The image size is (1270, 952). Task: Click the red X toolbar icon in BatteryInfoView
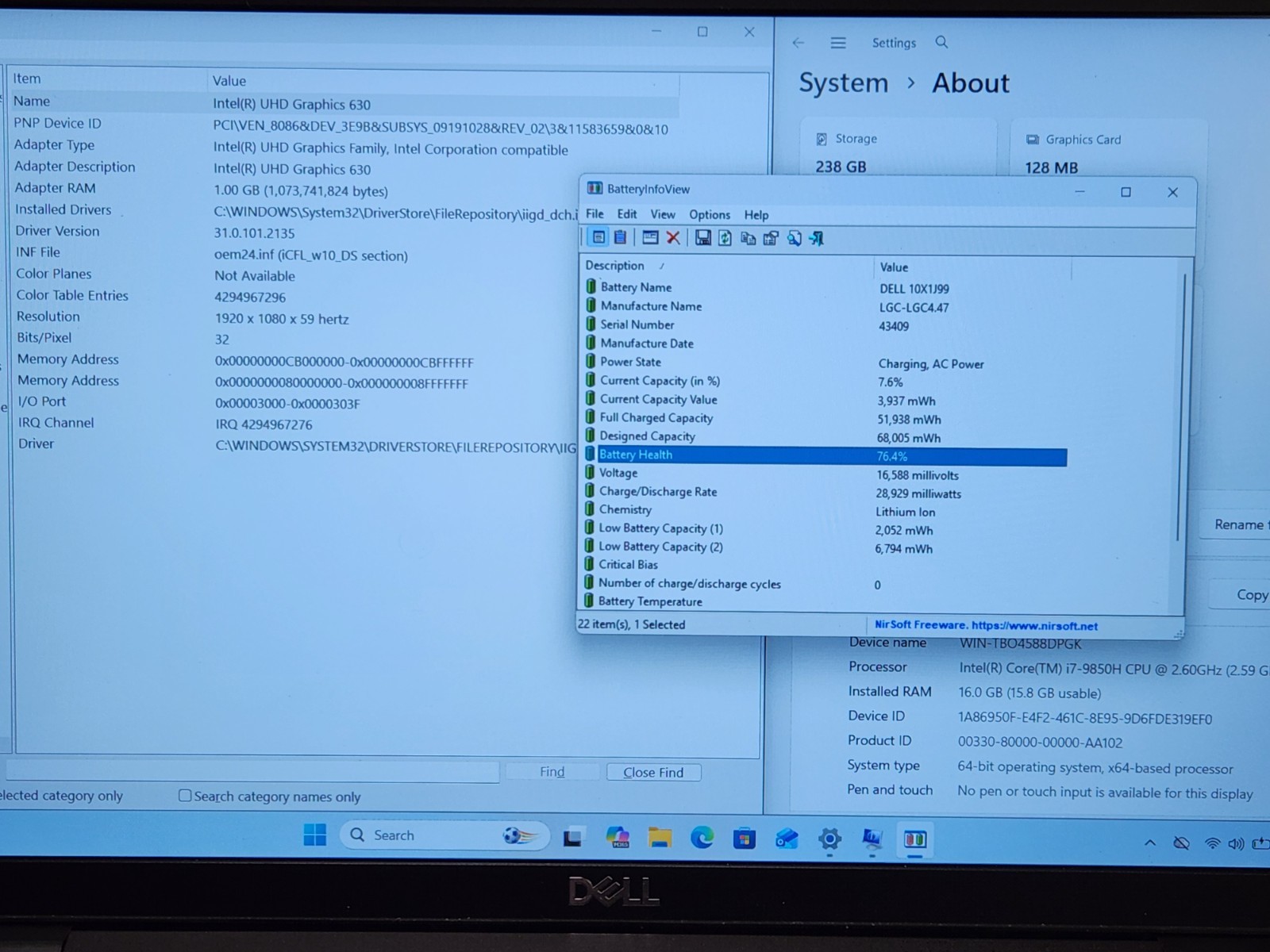pos(673,237)
